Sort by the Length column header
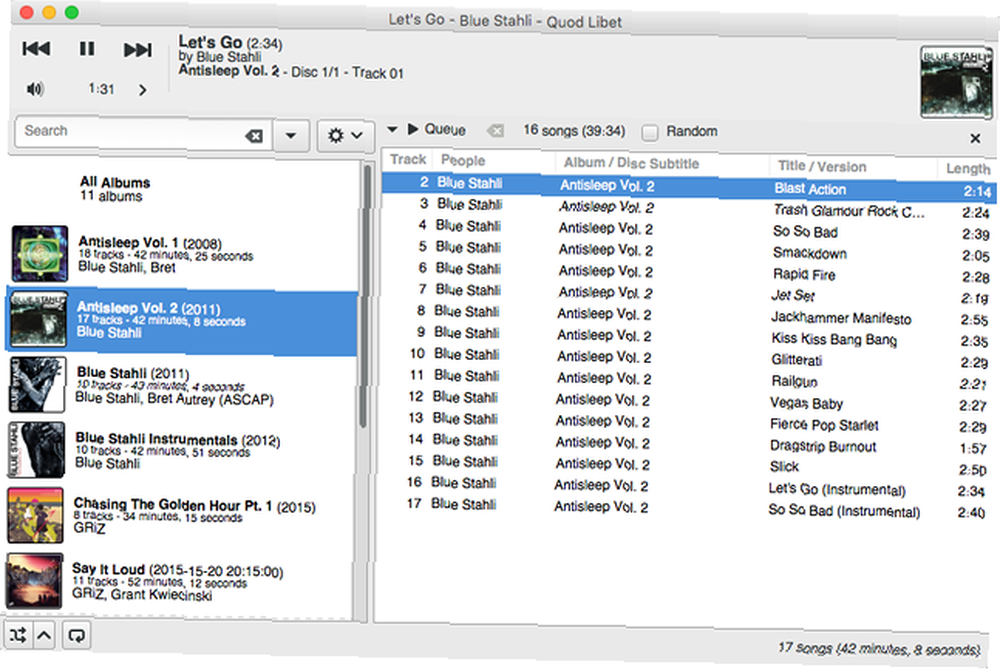Image resolution: width=1000 pixels, height=670 pixels. pos(967,168)
